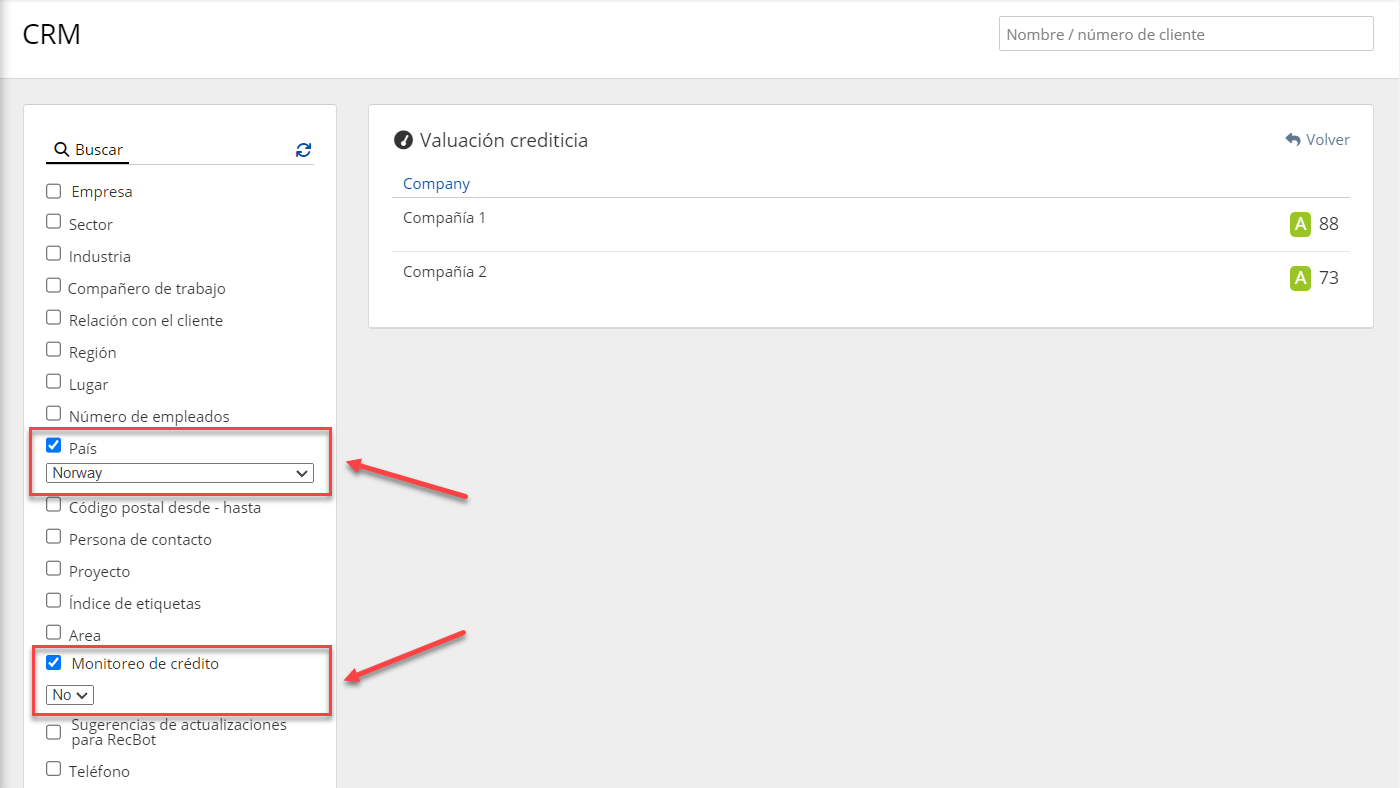Screen dimensions: 1400x788
Task: Click the green A badge for Compañía 1
Action: click(x=1300, y=224)
